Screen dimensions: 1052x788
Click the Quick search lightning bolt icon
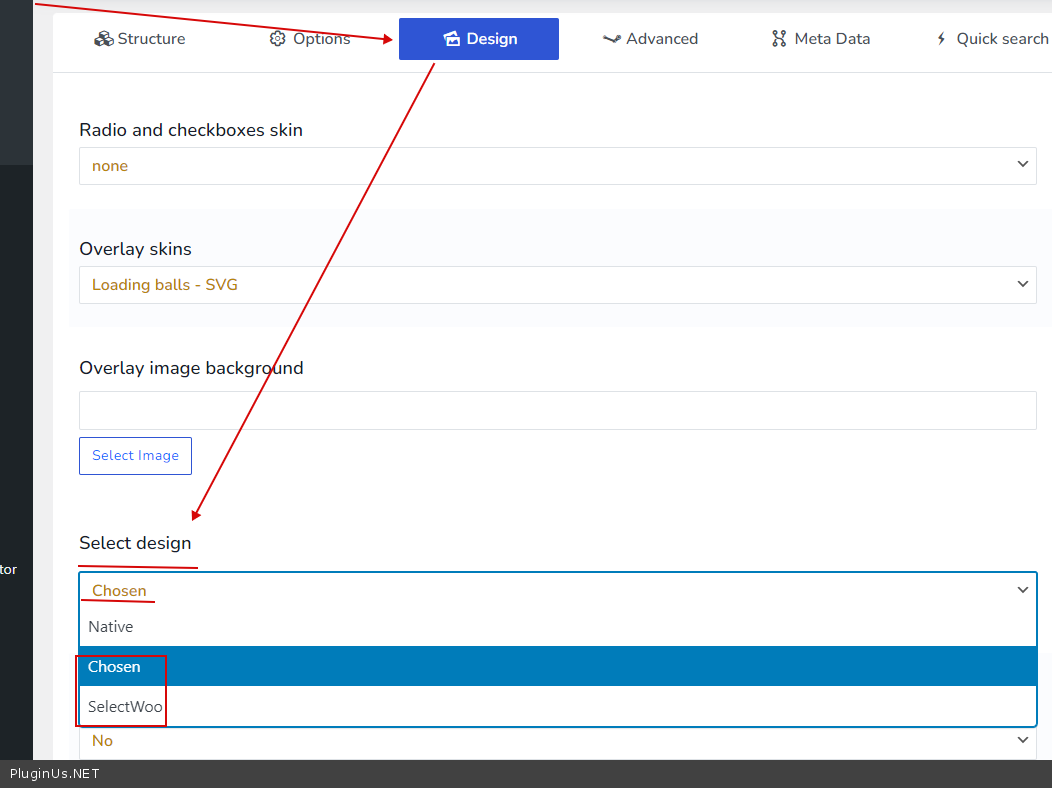coord(941,39)
